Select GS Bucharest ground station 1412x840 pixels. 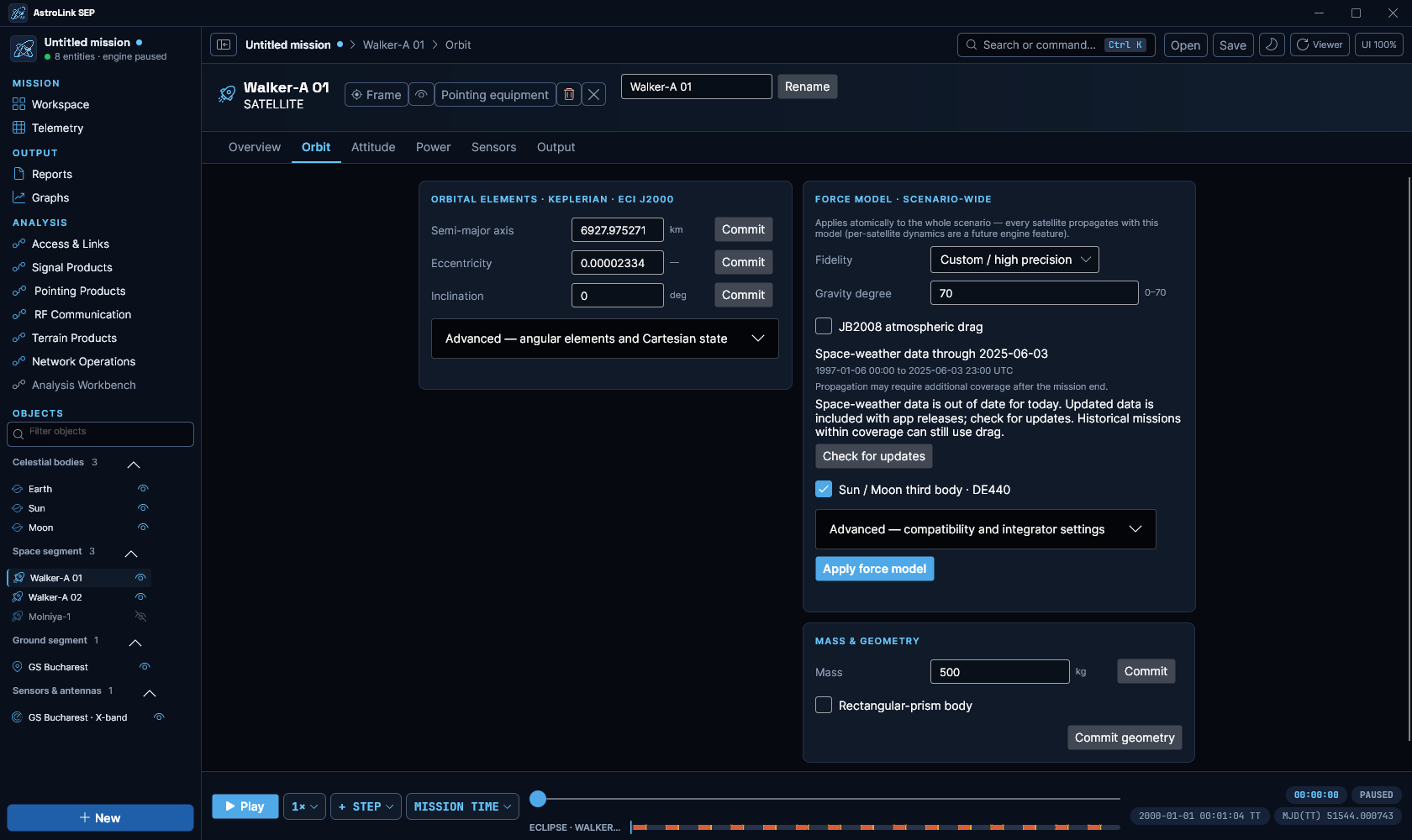pyautogui.click(x=58, y=667)
